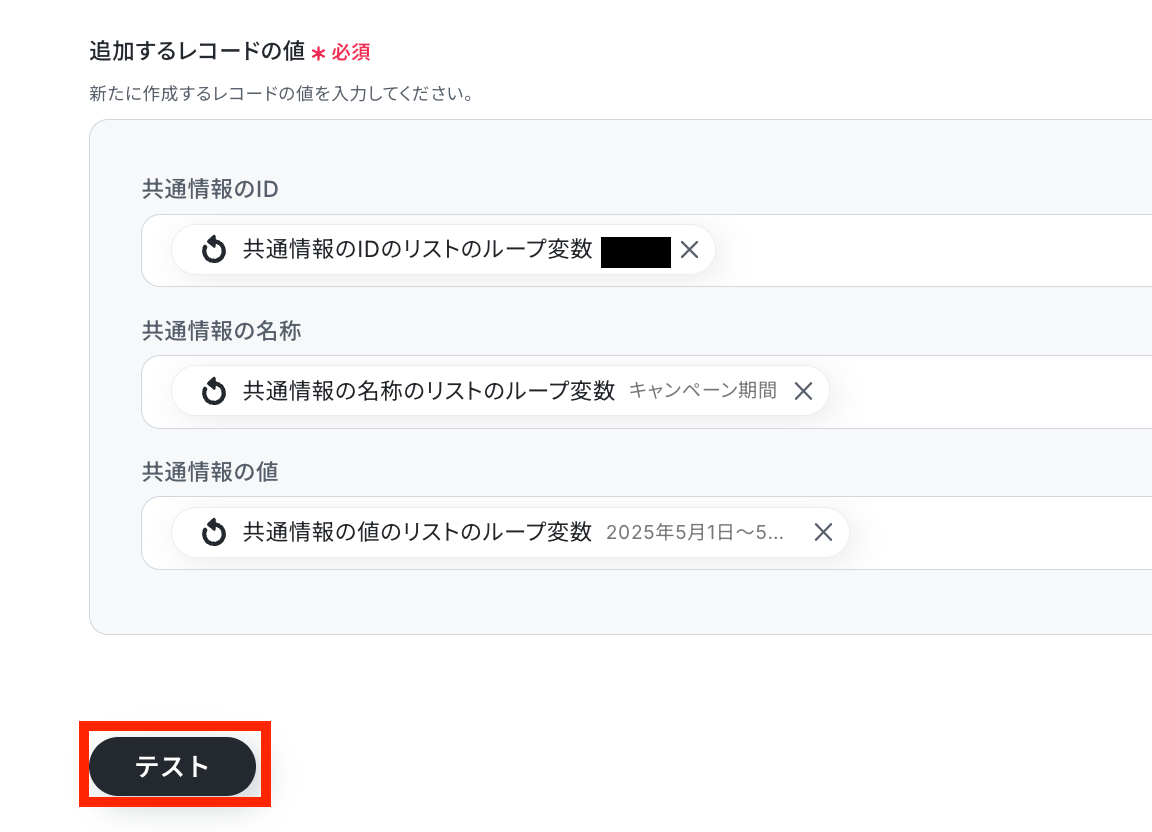Remove the 共通情報のIDのリストのループ変数 chip
Screen dimensions: 1152x832
point(689,250)
